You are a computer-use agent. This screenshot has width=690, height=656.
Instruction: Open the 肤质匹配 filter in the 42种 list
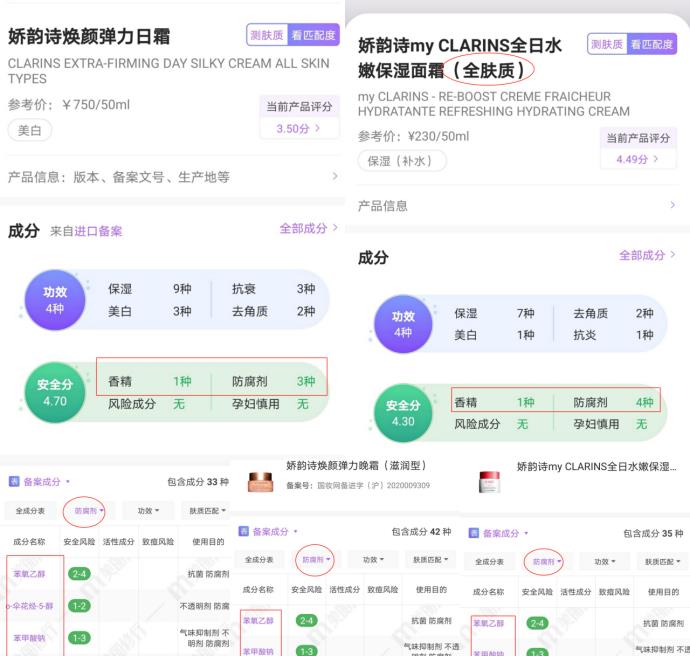click(x=430, y=560)
